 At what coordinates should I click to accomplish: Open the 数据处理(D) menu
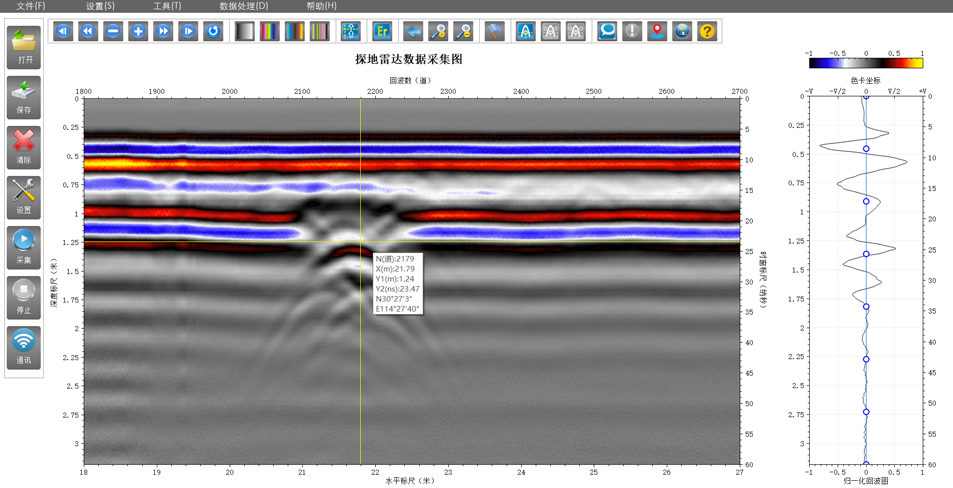pyautogui.click(x=243, y=6)
